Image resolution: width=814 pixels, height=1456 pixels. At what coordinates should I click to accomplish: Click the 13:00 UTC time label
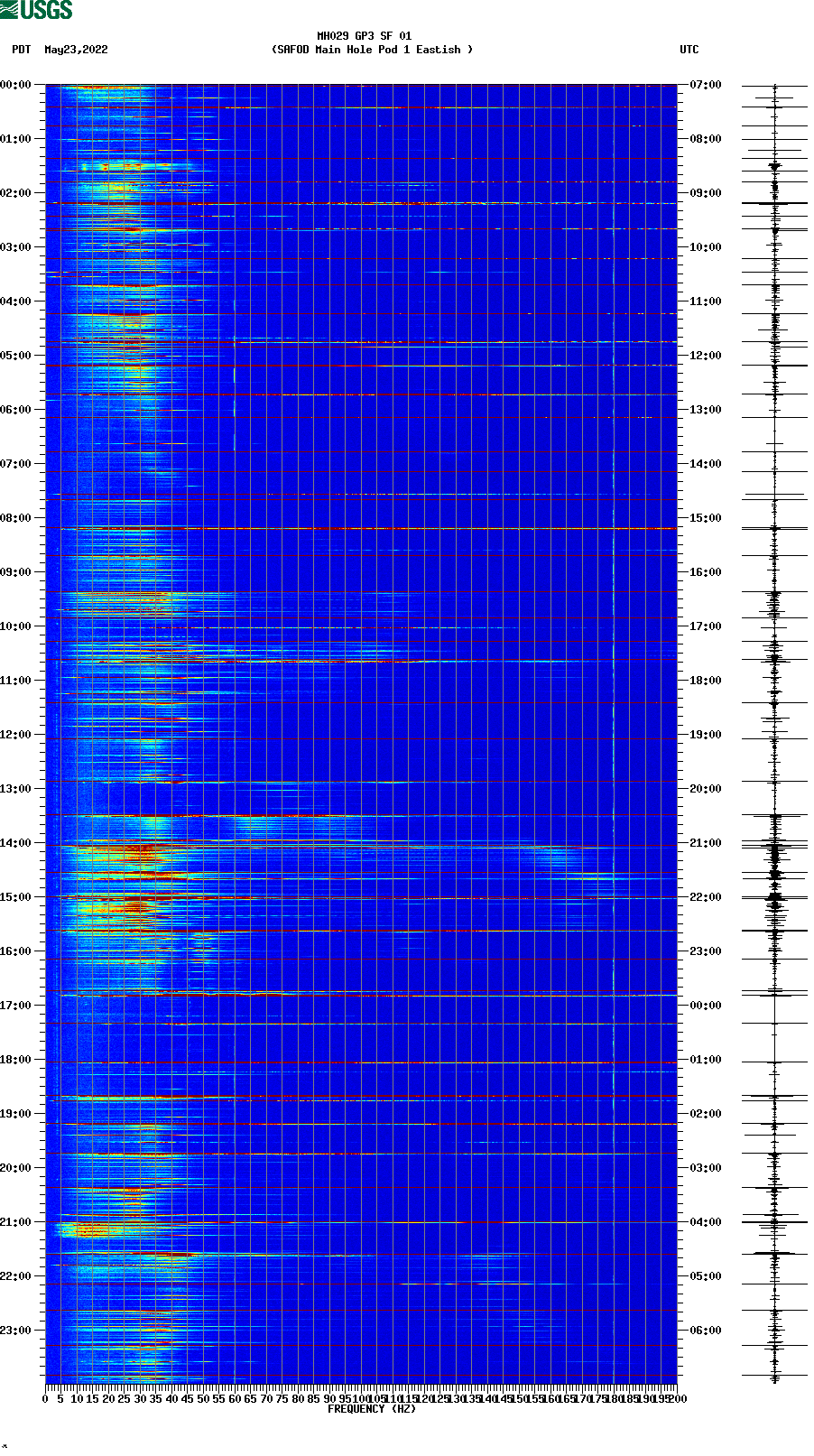(x=706, y=410)
